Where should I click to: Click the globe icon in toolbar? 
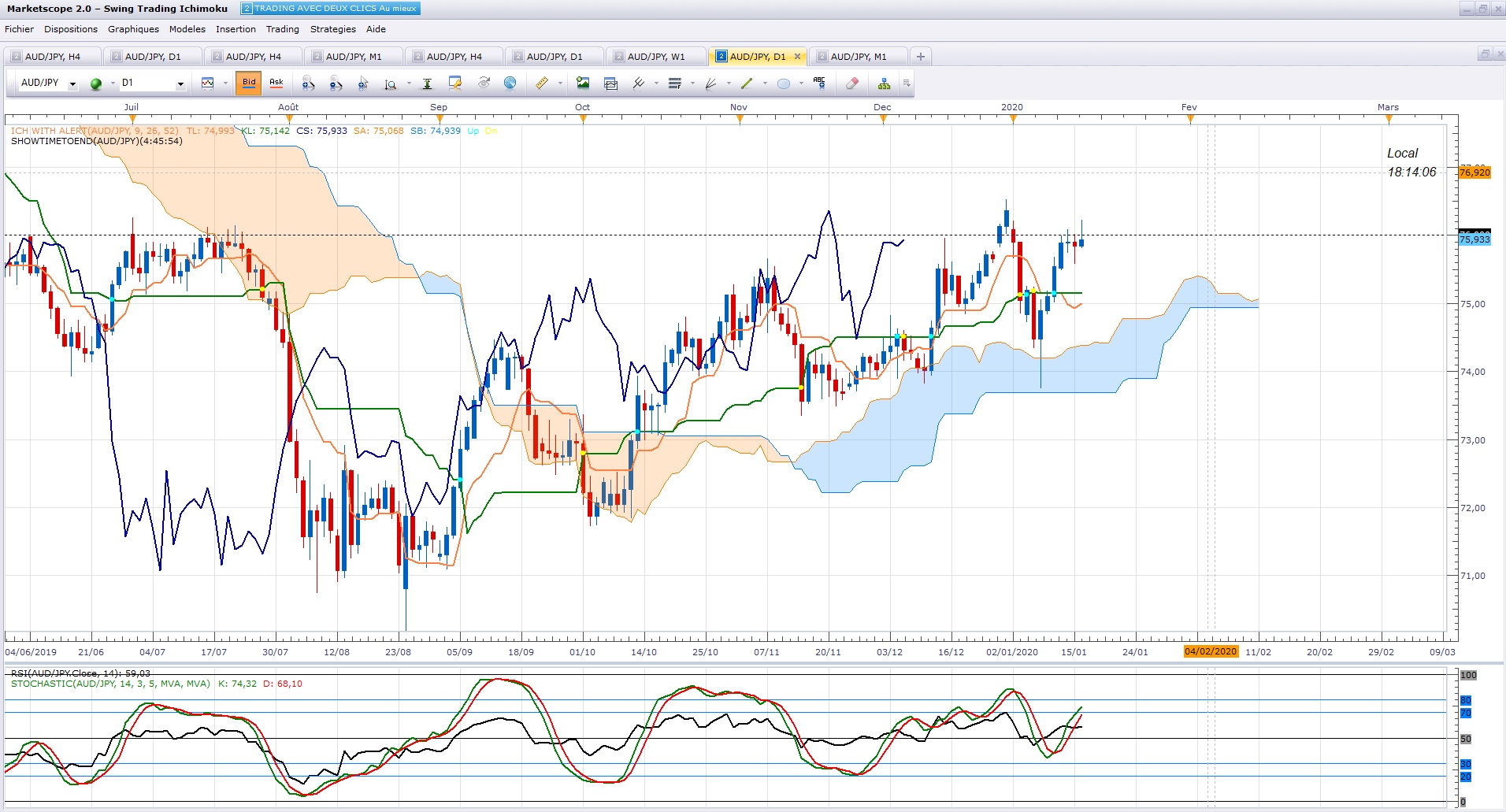pyautogui.click(x=510, y=83)
